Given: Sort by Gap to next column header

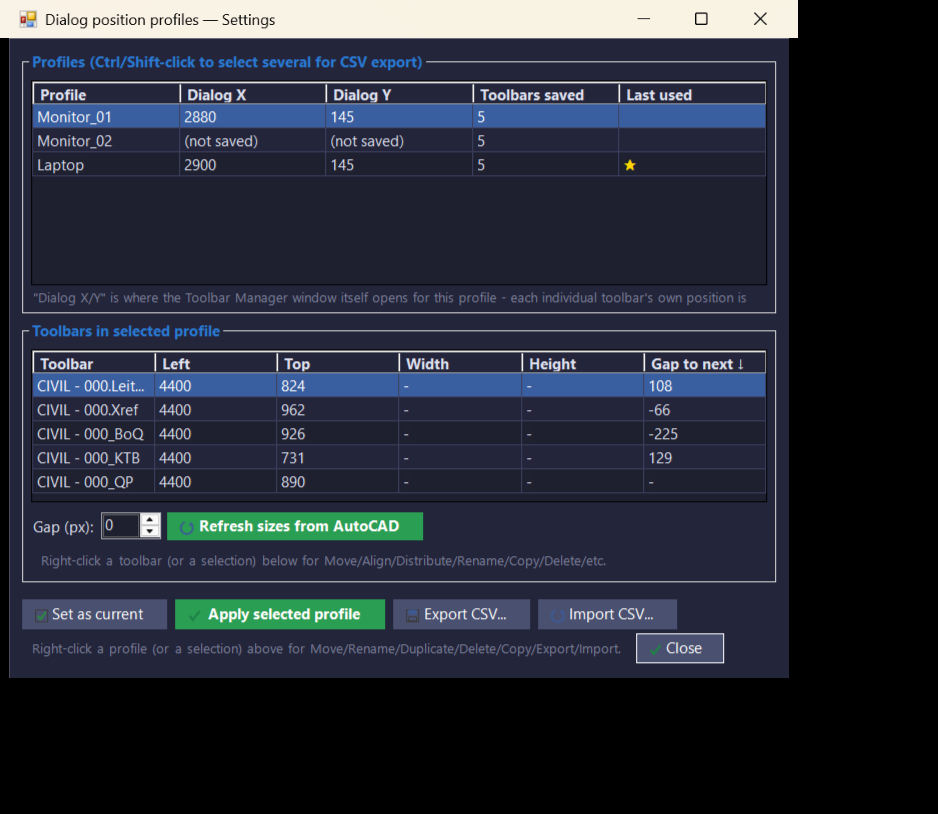Looking at the screenshot, I should [x=705, y=364].
